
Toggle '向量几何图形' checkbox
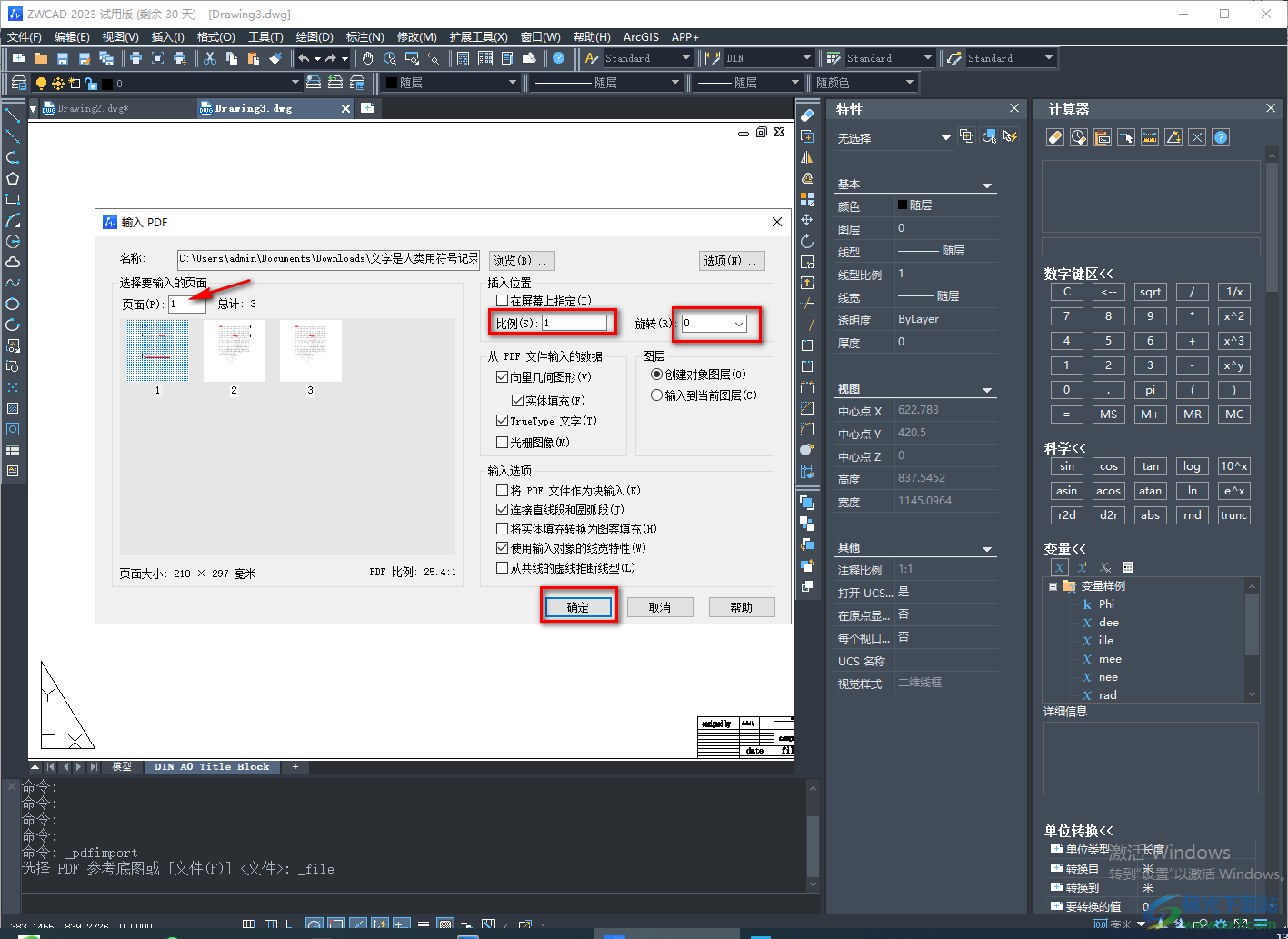tap(502, 377)
